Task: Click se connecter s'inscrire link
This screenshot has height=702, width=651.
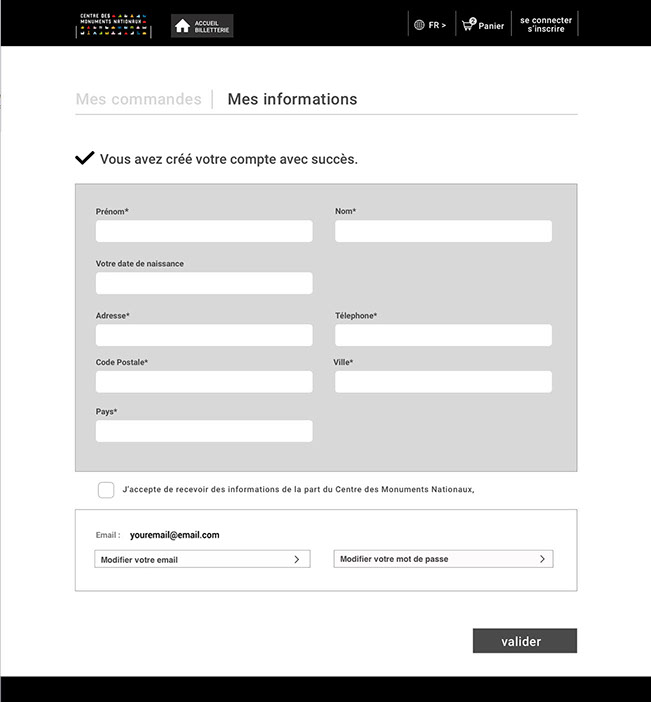Action: (x=545, y=25)
